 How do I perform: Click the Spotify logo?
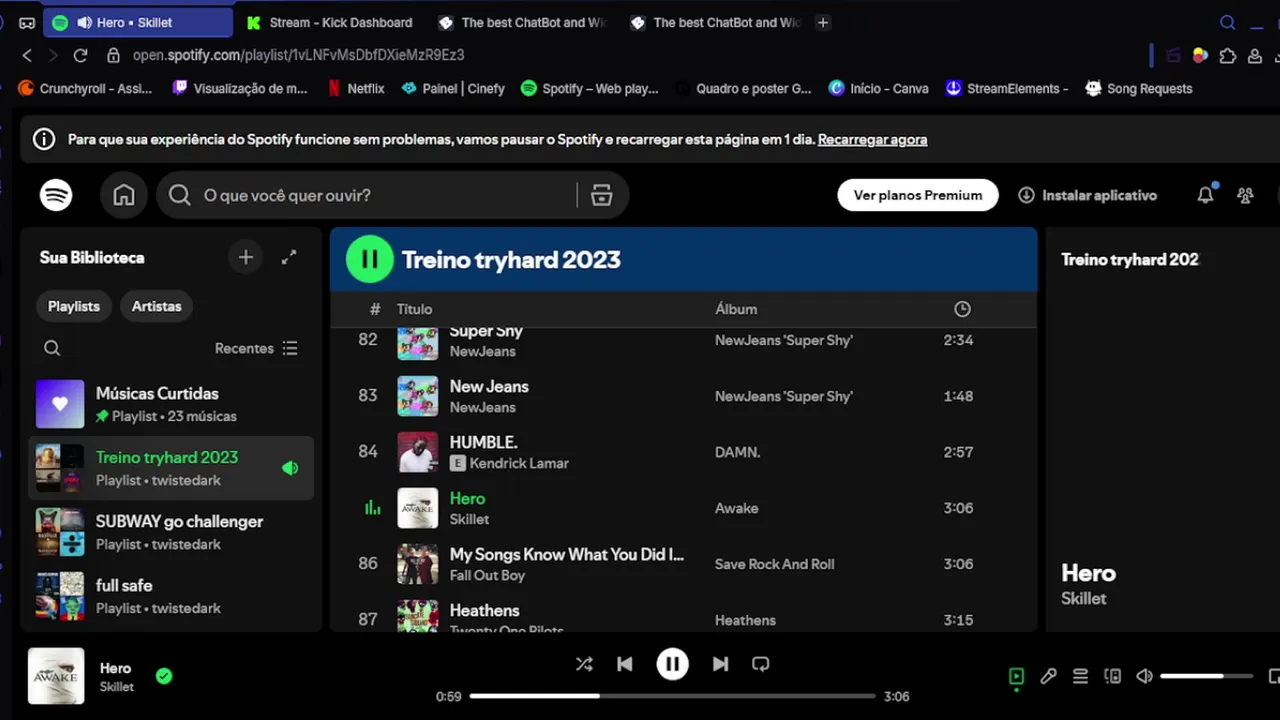56,195
